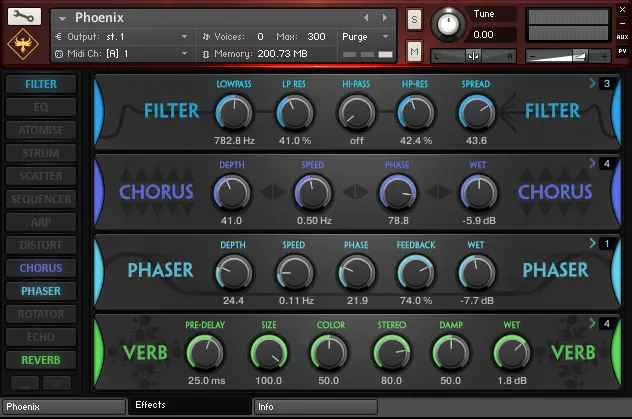
Task: Click the Filter LP RES knob
Action: coord(295,113)
